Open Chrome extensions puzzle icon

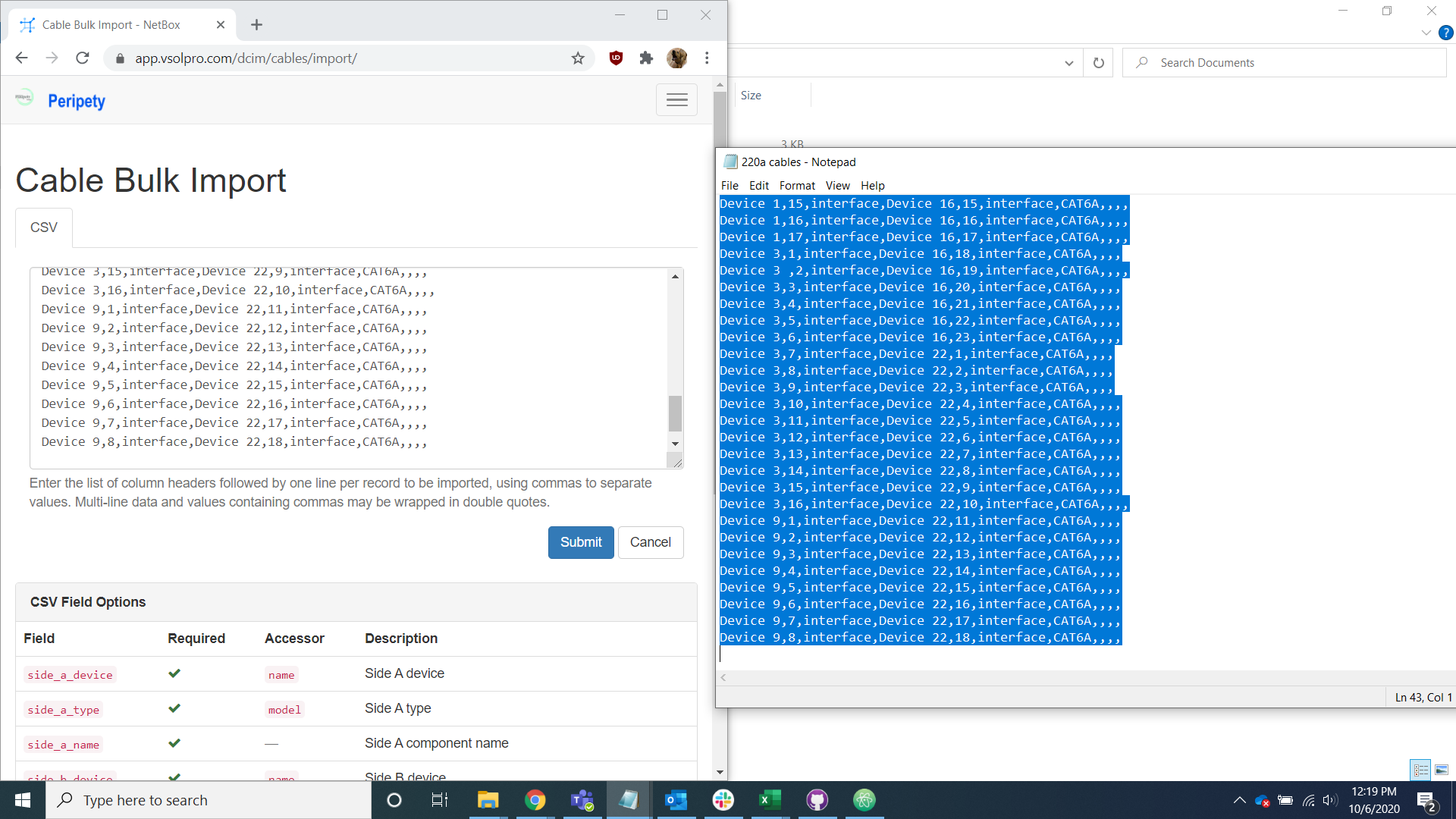646,58
